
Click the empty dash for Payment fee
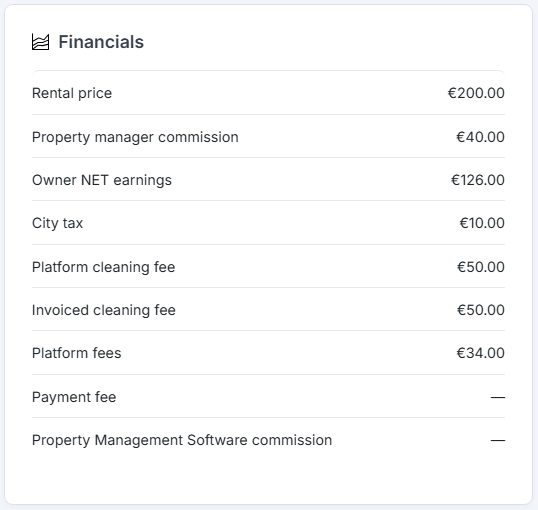tap(498, 397)
